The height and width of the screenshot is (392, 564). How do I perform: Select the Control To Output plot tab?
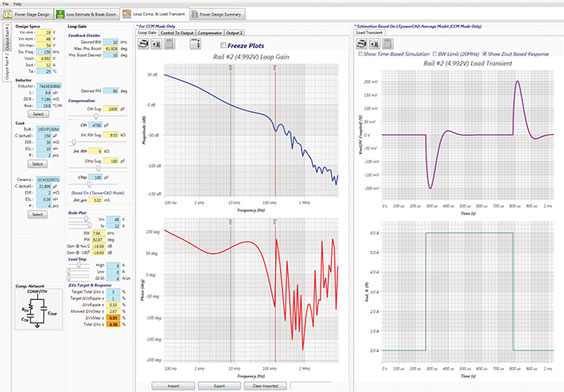click(x=177, y=33)
